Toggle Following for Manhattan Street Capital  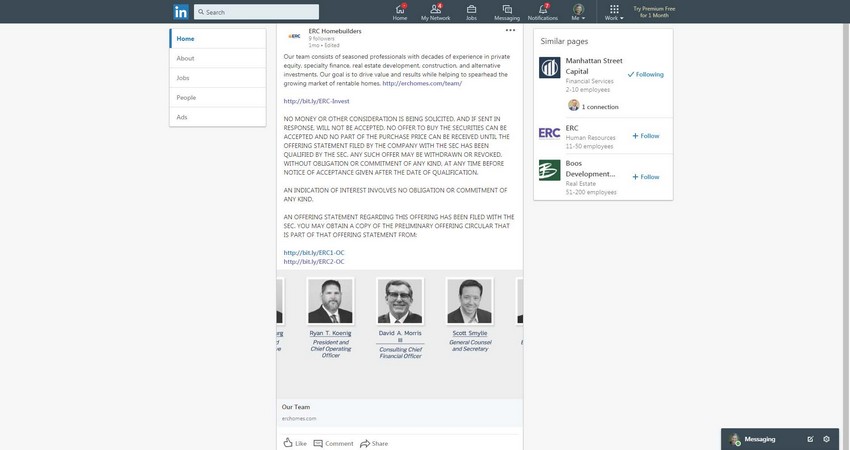(x=645, y=74)
